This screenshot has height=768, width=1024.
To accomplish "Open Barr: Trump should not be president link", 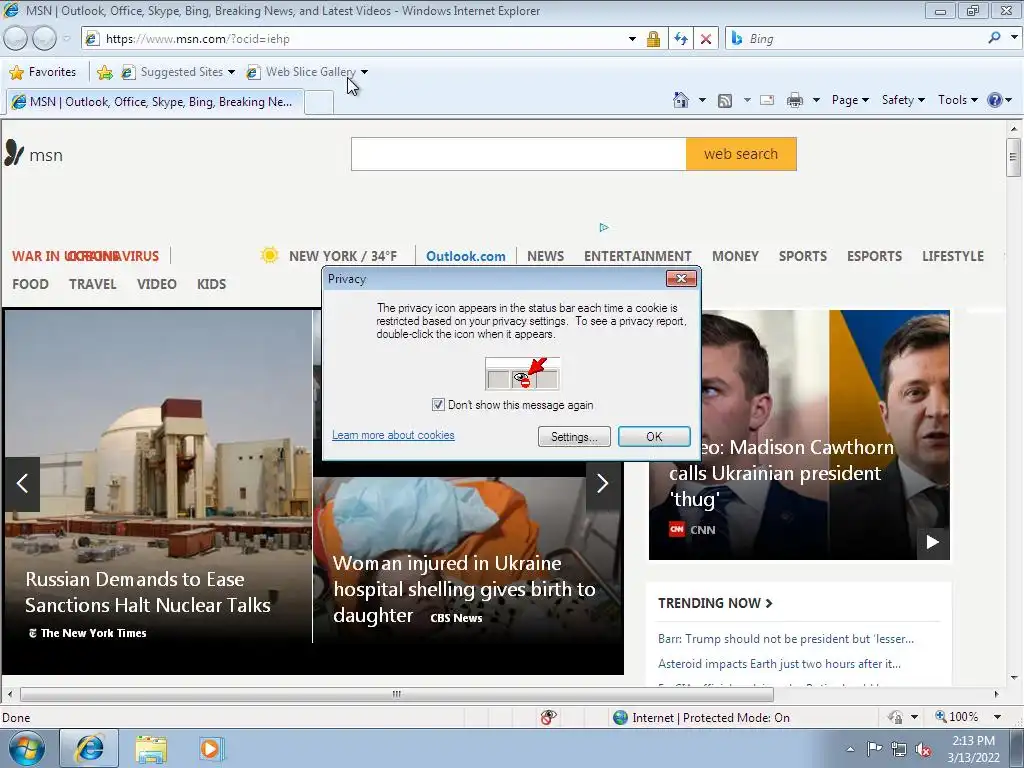I will point(786,639).
